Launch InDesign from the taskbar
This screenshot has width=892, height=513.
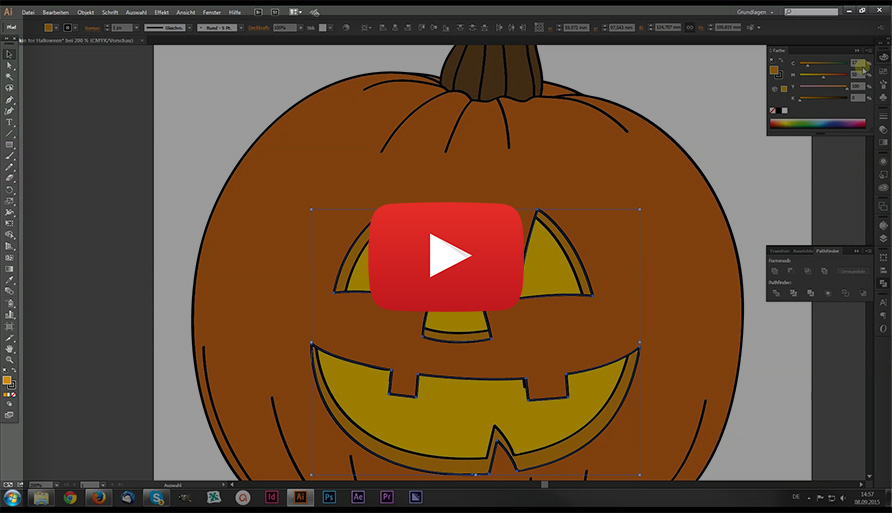pos(271,497)
